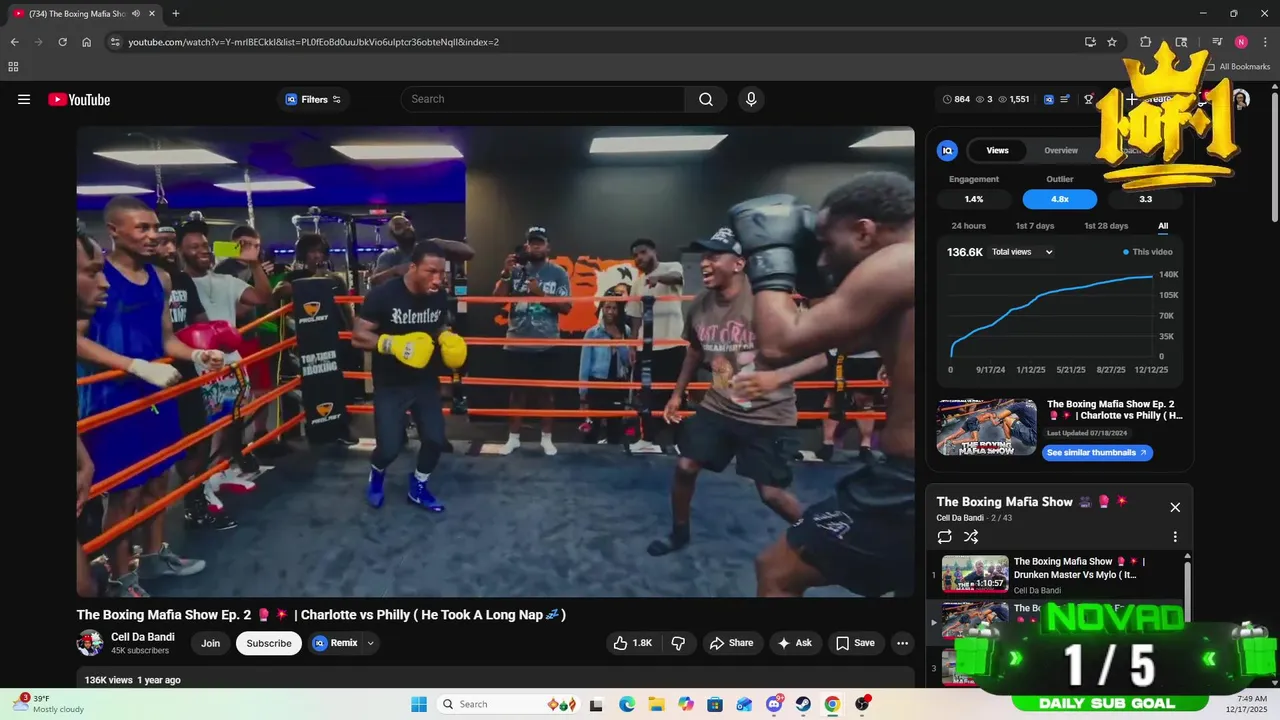The width and height of the screenshot is (1280, 720).
Task: Go to the YouTube home logo
Action: [79, 99]
